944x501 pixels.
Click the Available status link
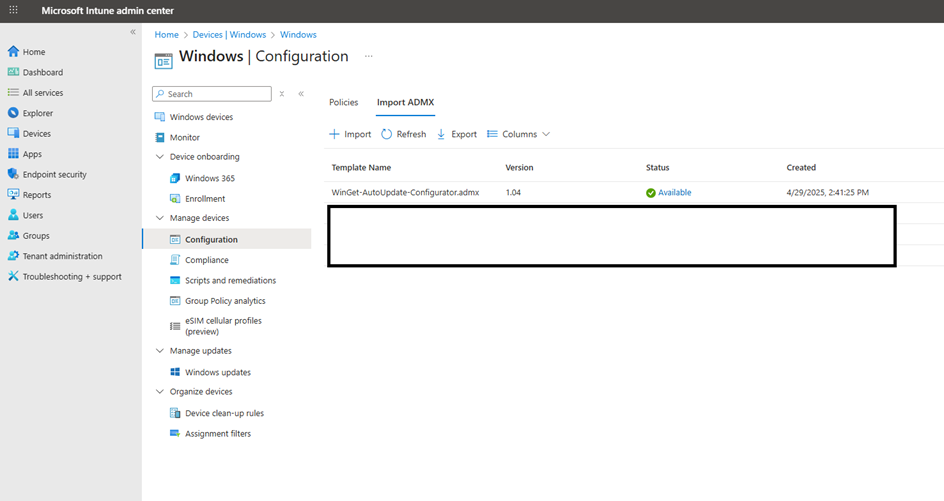(x=674, y=193)
